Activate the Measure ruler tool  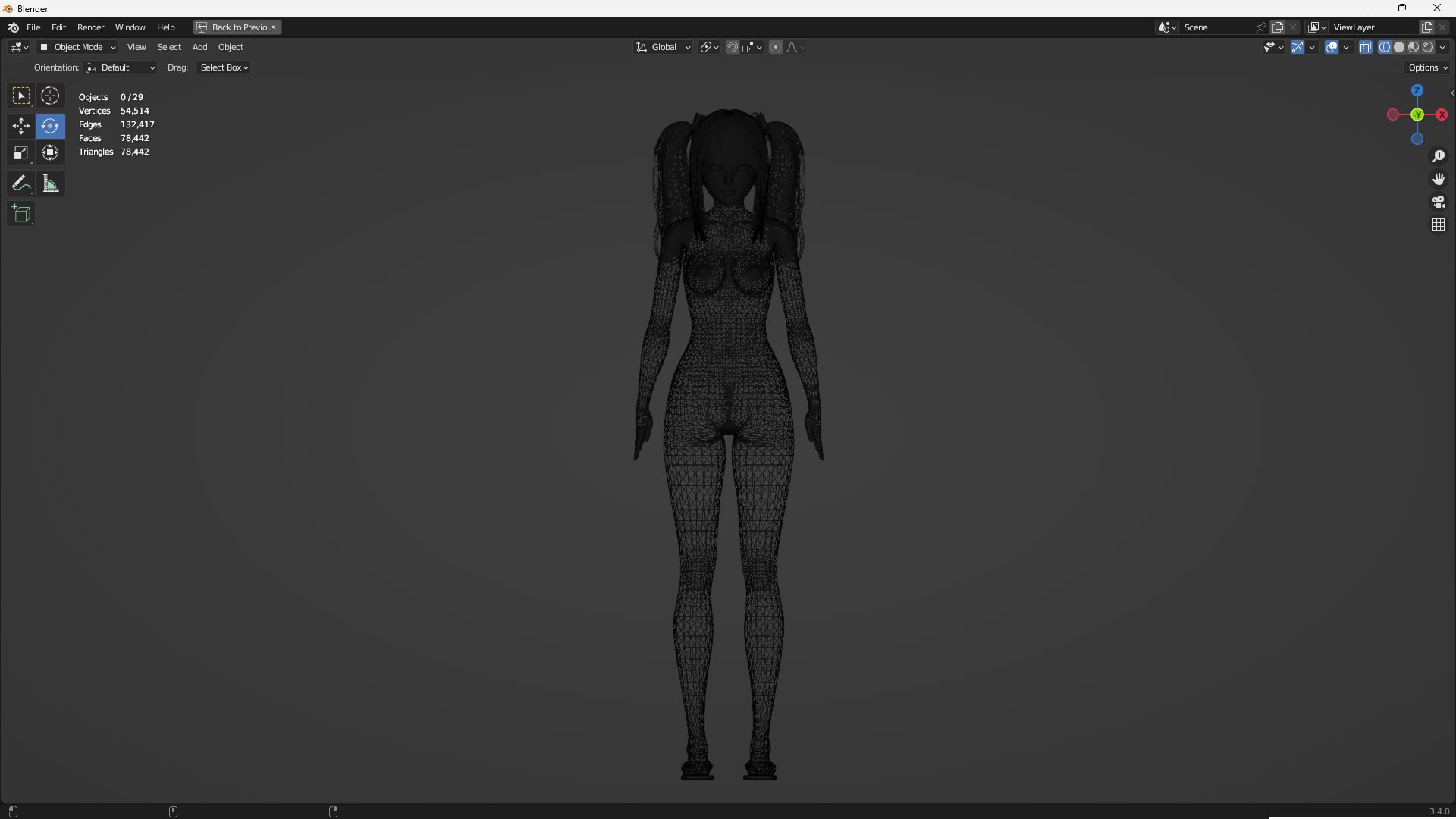(x=50, y=184)
